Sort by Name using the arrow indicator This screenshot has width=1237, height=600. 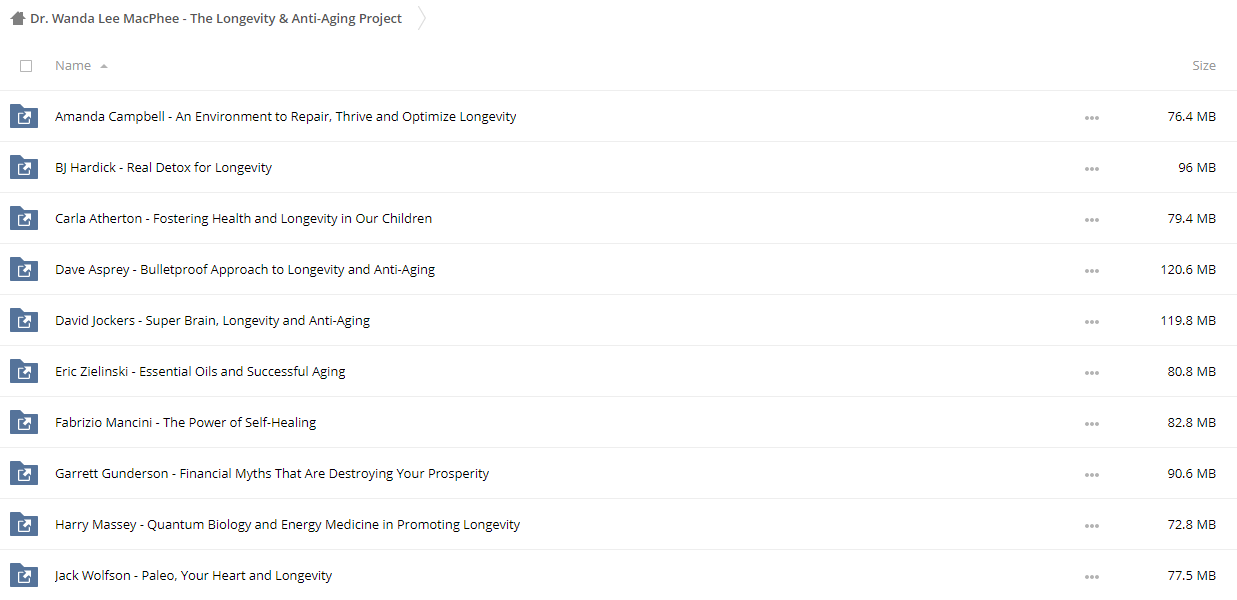(x=104, y=66)
